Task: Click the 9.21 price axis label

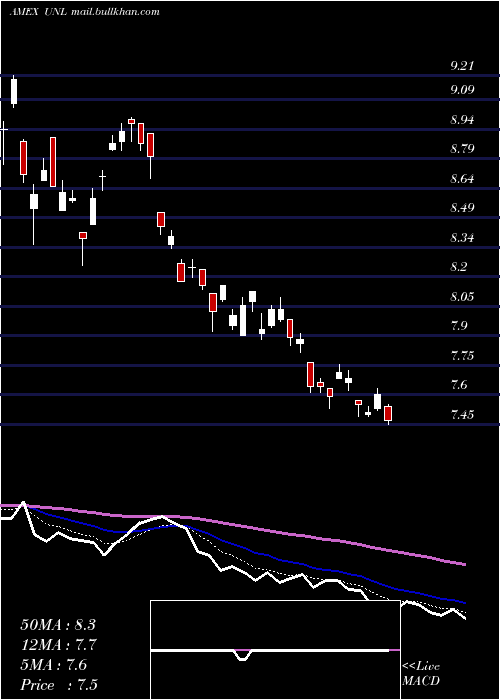Action: pos(462,66)
